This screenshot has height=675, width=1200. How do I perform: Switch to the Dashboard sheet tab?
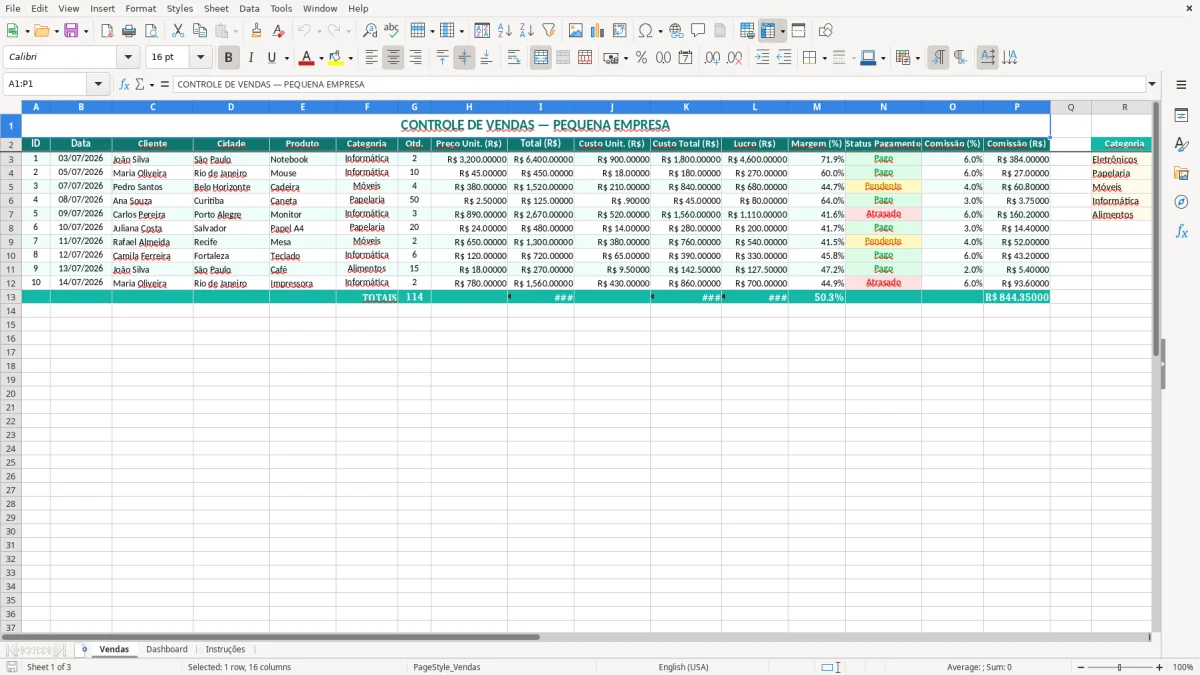[x=167, y=649]
